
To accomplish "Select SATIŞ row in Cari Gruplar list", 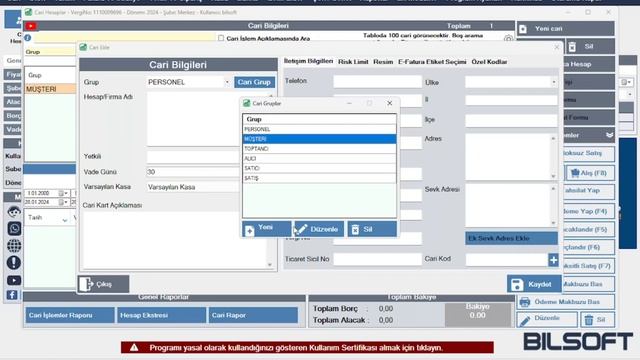I will tap(319, 178).
